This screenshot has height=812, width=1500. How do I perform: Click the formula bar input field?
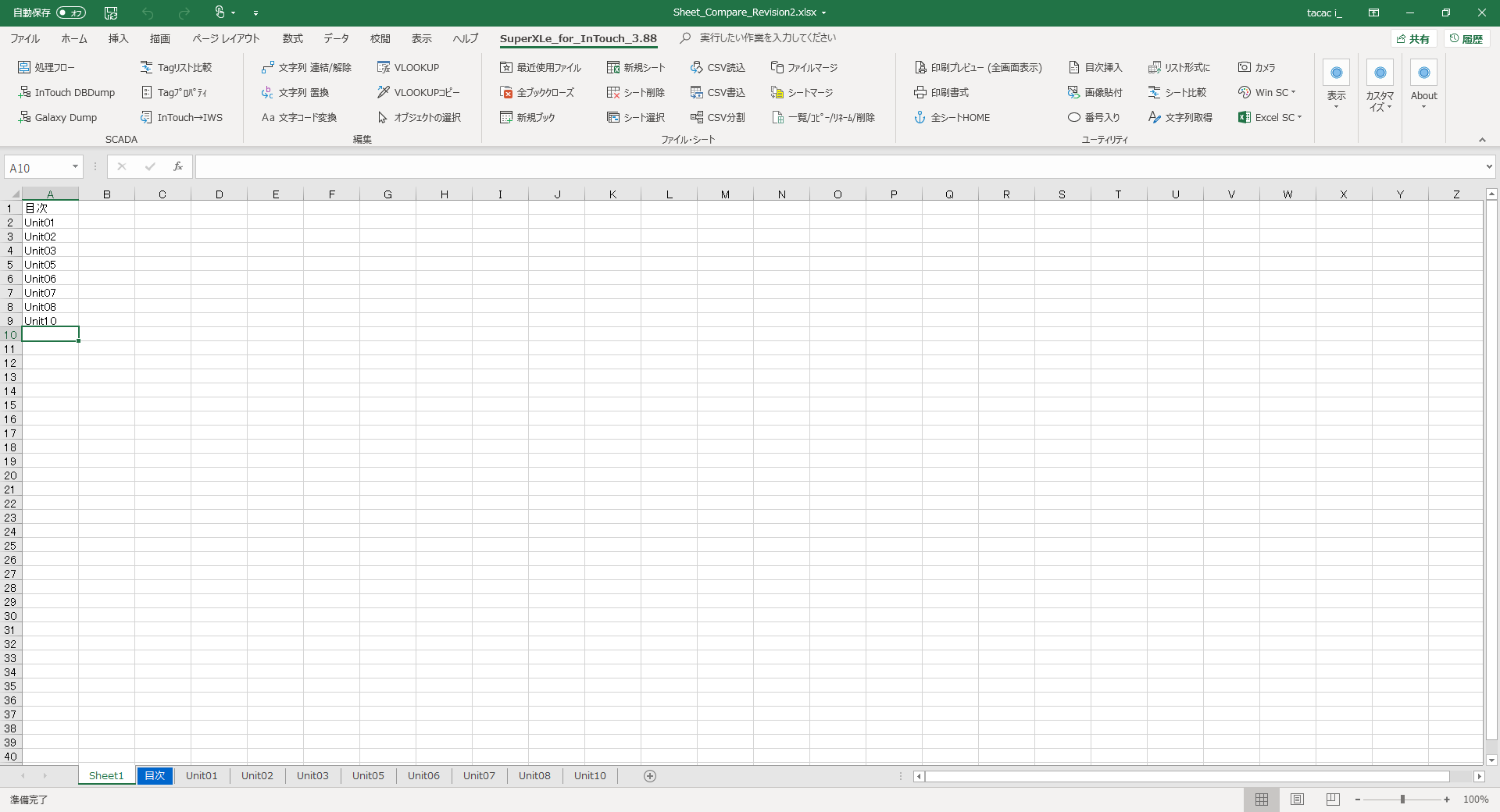coord(839,166)
